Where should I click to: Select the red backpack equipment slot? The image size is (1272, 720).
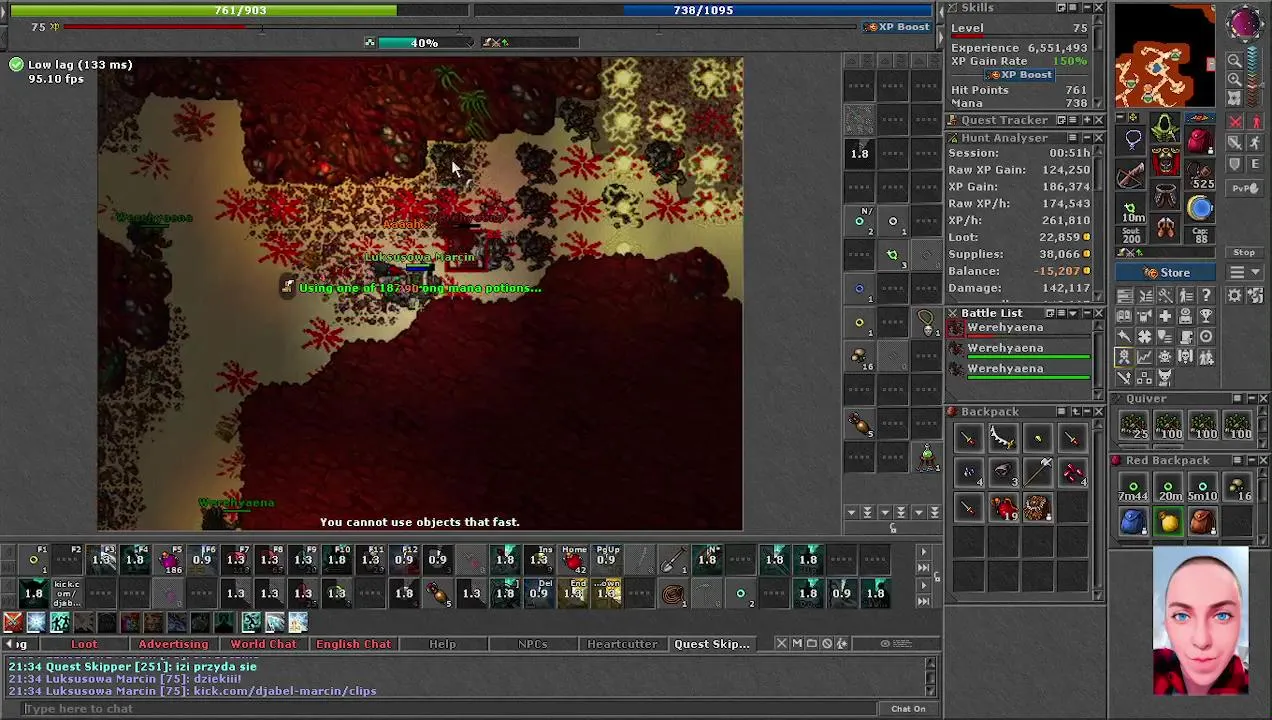(x=1199, y=141)
